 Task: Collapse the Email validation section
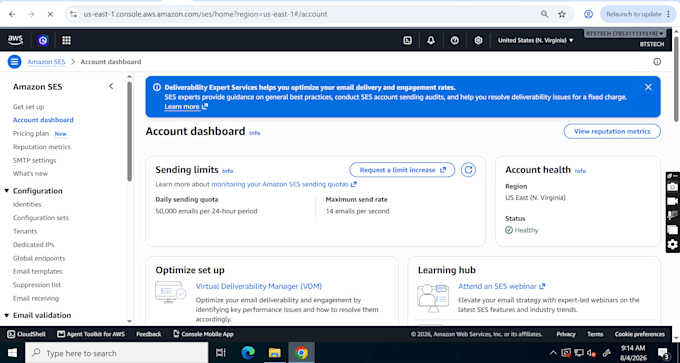[7, 315]
